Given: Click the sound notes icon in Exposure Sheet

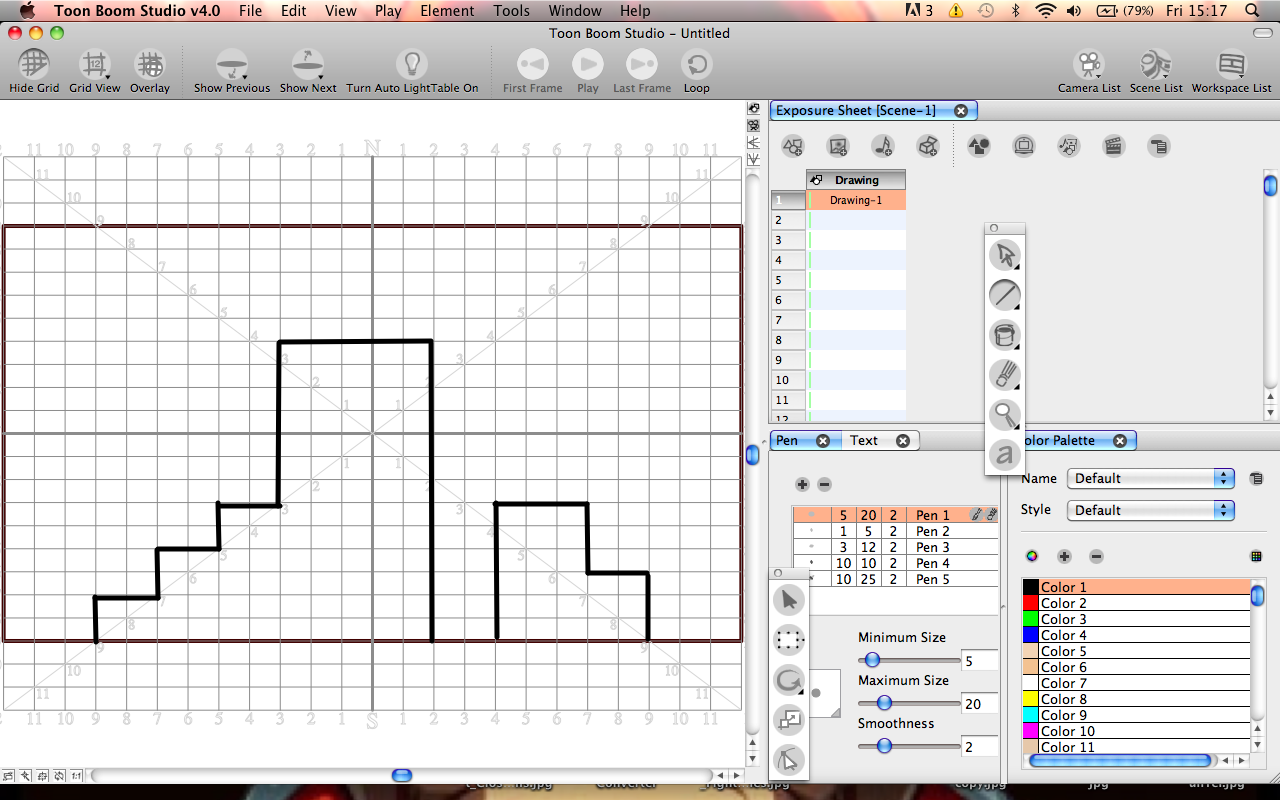Looking at the screenshot, I should pos(1068,146).
